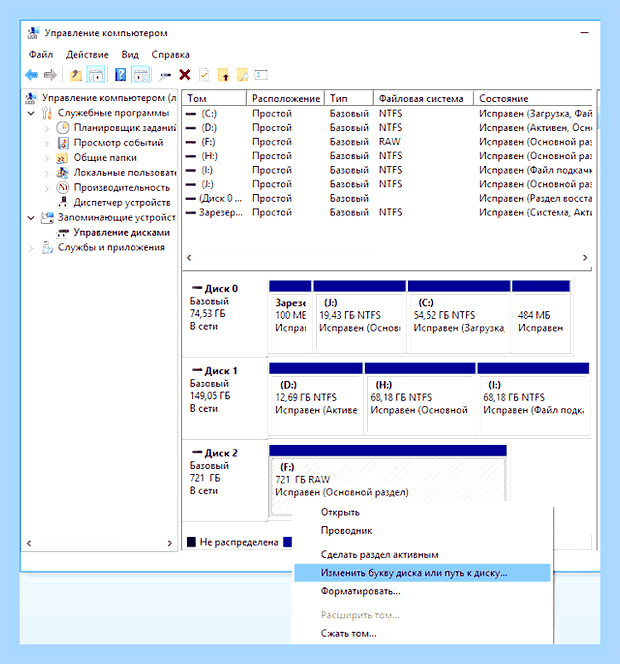Click the Up one level folder icon
The image size is (620, 664).
point(76,75)
